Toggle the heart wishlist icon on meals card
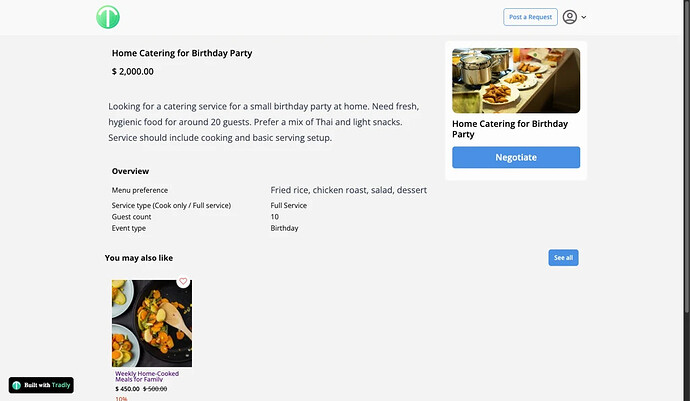690x401 pixels. click(183, 282)
